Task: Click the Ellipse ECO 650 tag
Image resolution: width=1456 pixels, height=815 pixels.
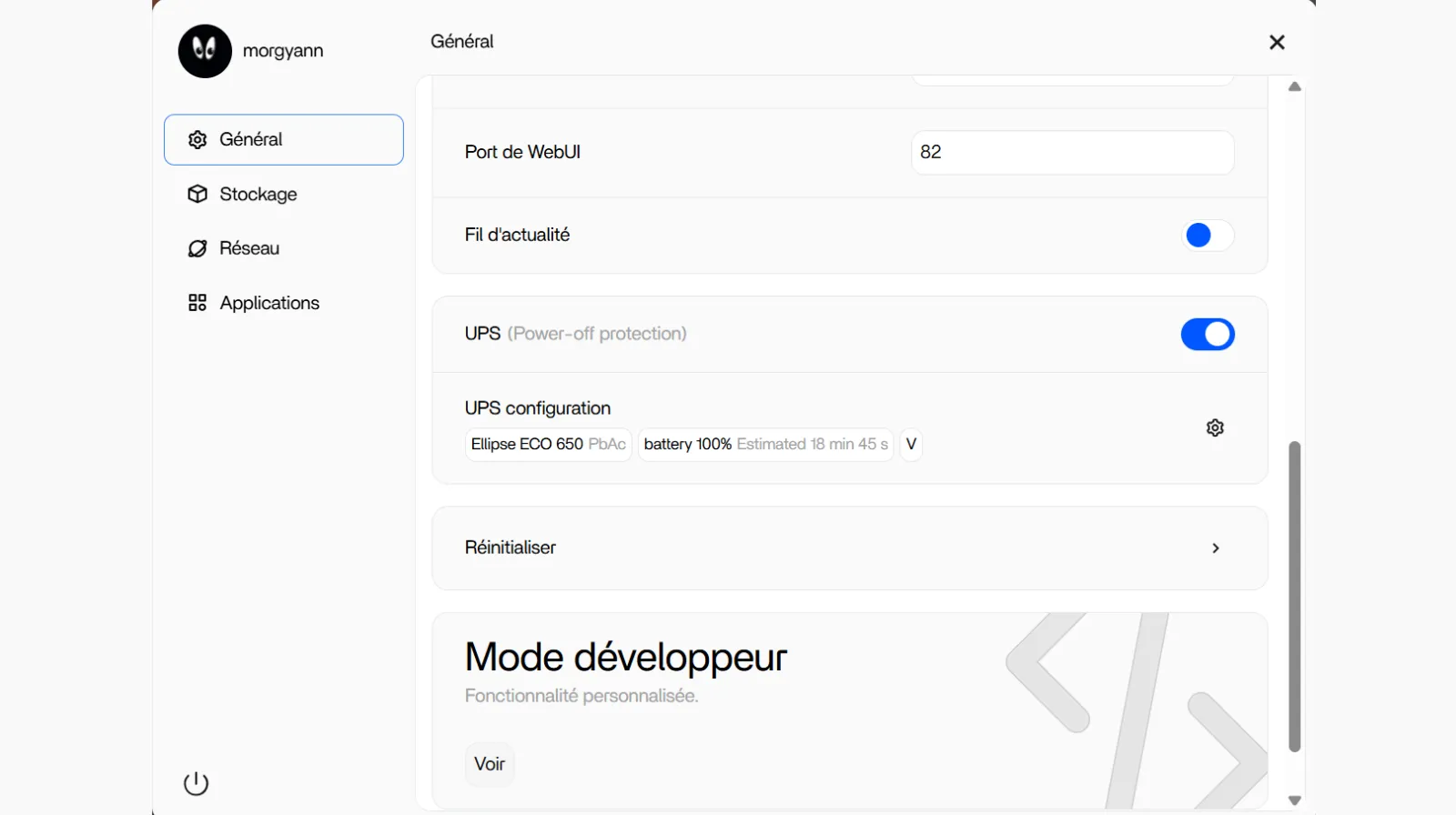Action: pyautogui.click(x=548, y=444)
